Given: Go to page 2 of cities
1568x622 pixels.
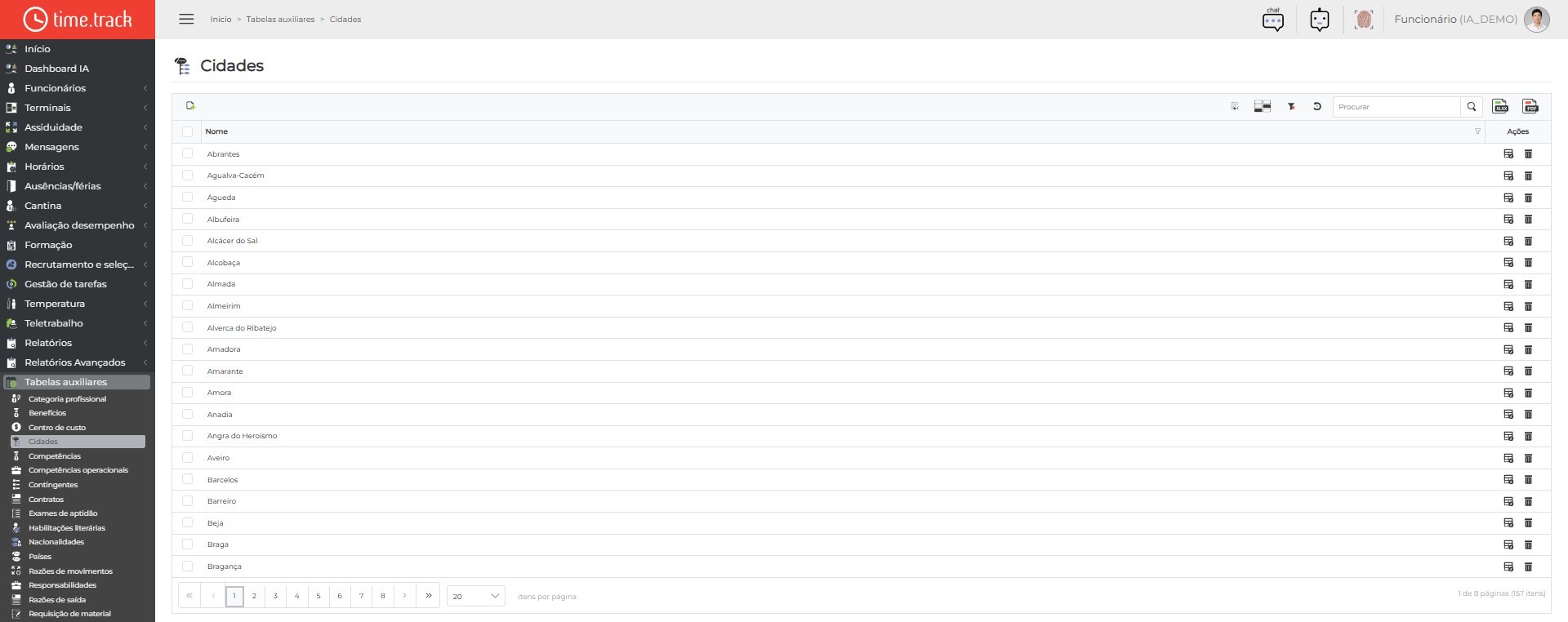Looking at the screenshot, I should 254,596.
